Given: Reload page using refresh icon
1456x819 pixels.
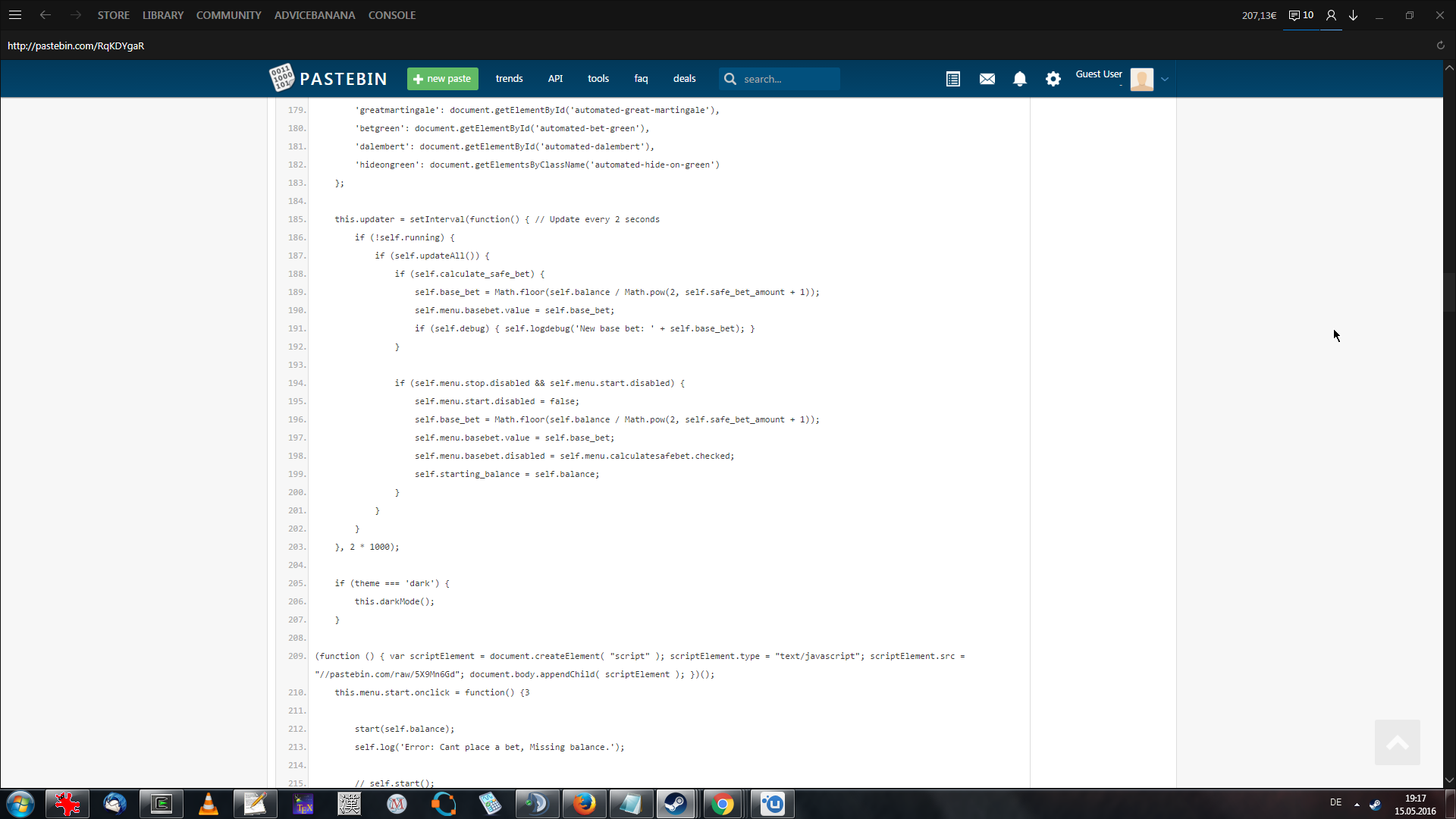Looking at the screenshot, I should coord(1440,45).
